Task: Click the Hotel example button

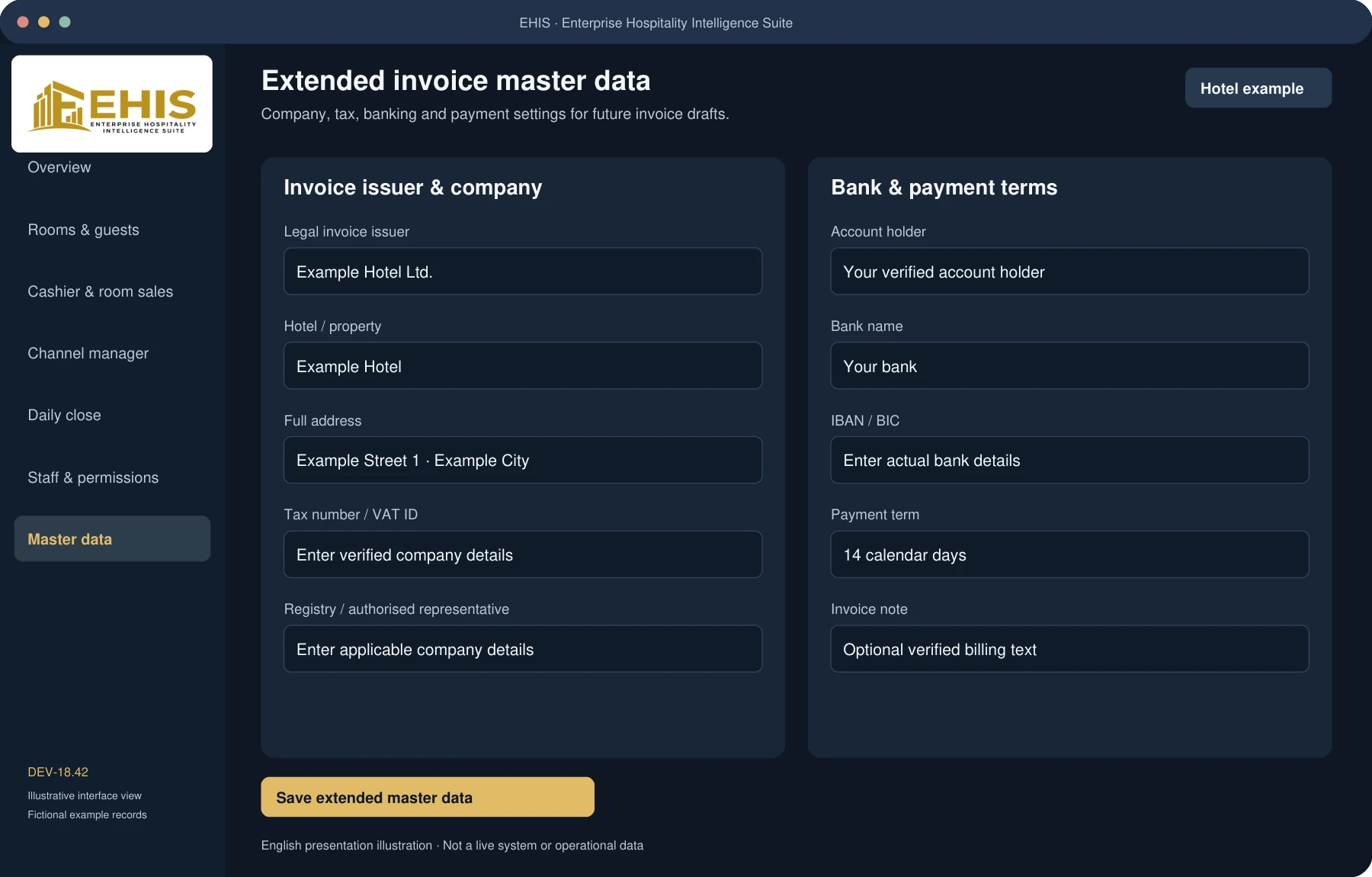Action: 1258,88
